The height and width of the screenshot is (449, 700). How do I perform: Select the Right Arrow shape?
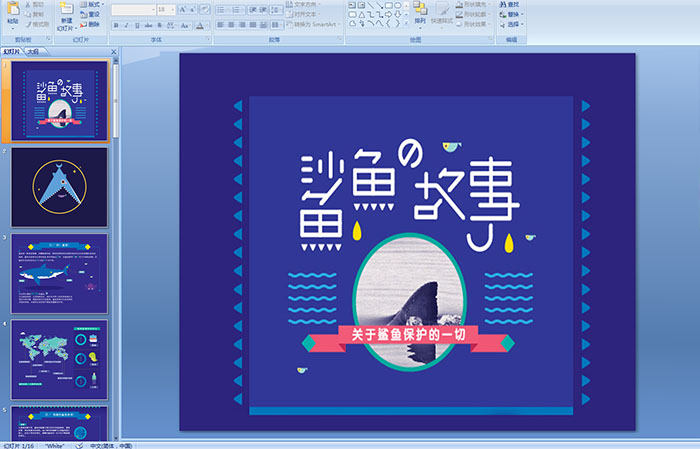[388, 15]
